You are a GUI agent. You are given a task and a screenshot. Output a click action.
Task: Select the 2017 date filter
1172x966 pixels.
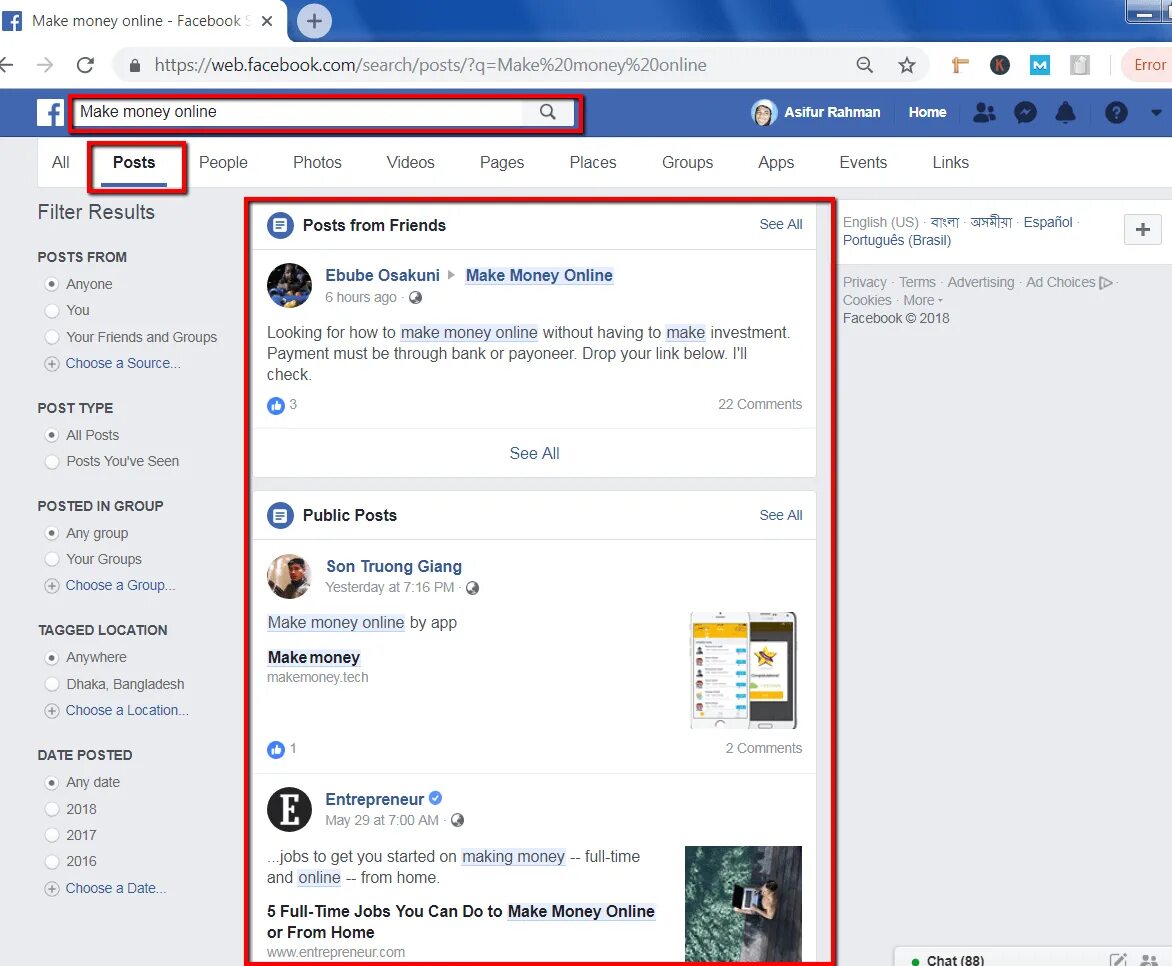[x=52, y=835]
